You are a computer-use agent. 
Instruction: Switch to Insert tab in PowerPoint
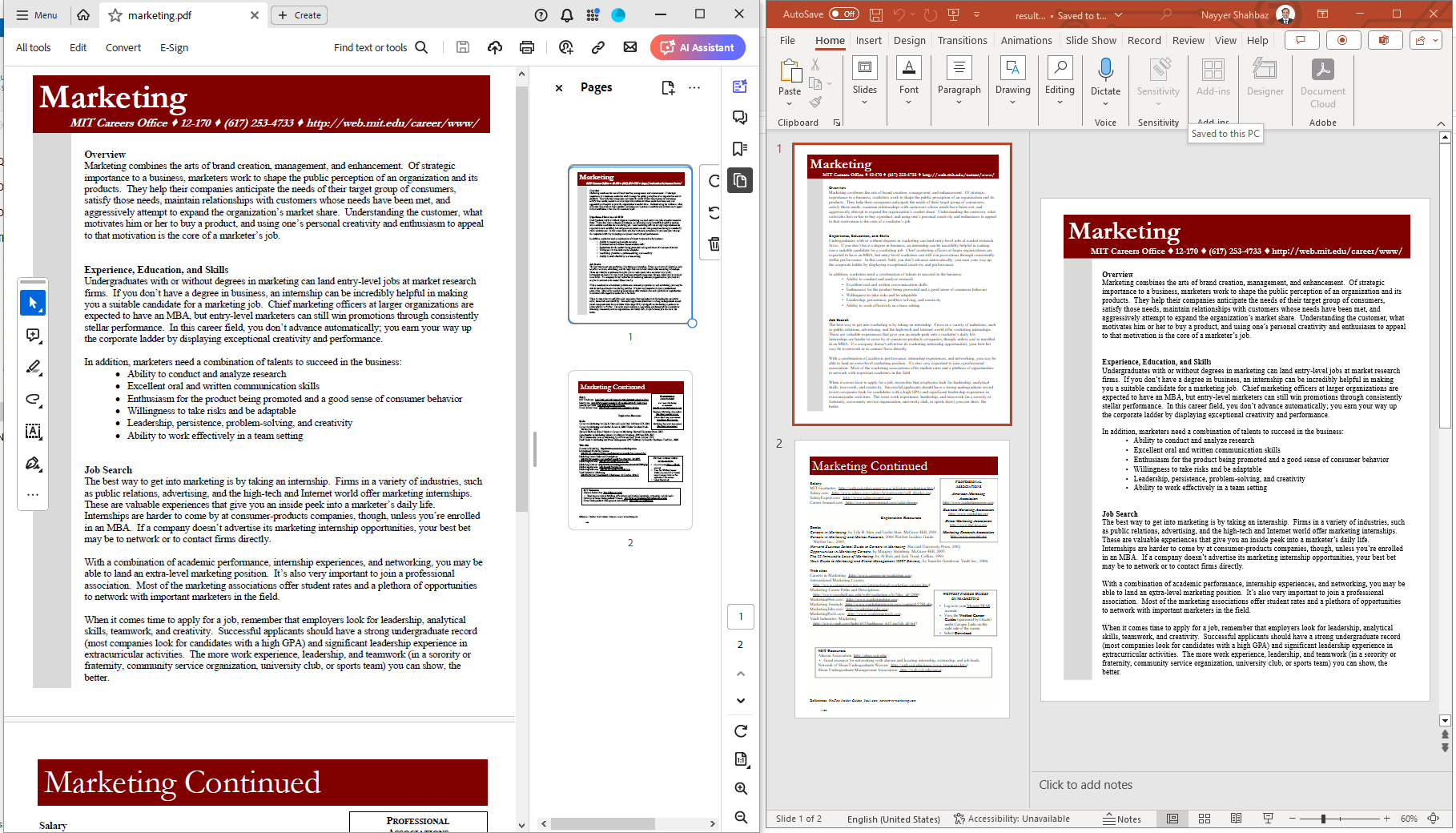point(868,40)
